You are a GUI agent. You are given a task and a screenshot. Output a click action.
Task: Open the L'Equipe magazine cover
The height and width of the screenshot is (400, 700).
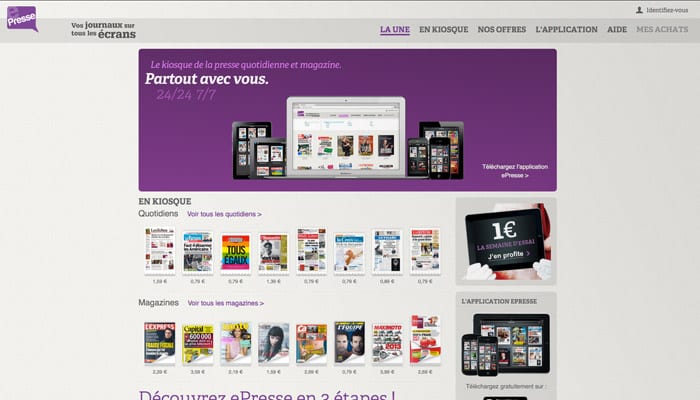point(349,342)
